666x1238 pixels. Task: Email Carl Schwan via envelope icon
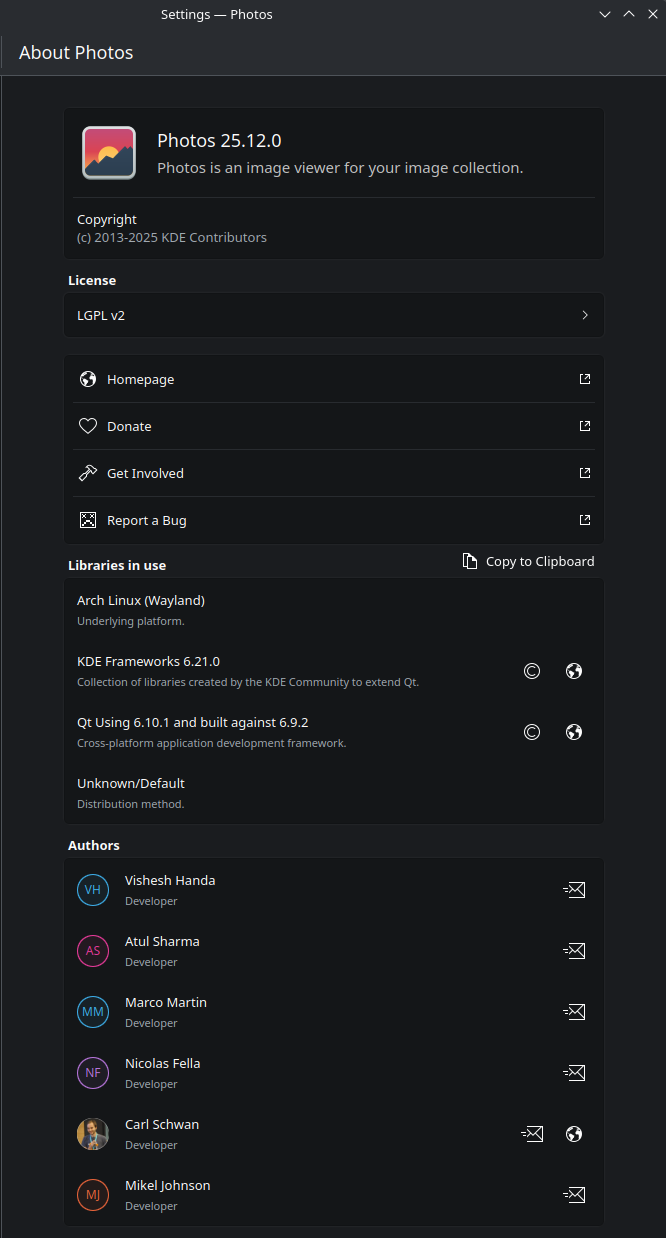(532, 1134)
